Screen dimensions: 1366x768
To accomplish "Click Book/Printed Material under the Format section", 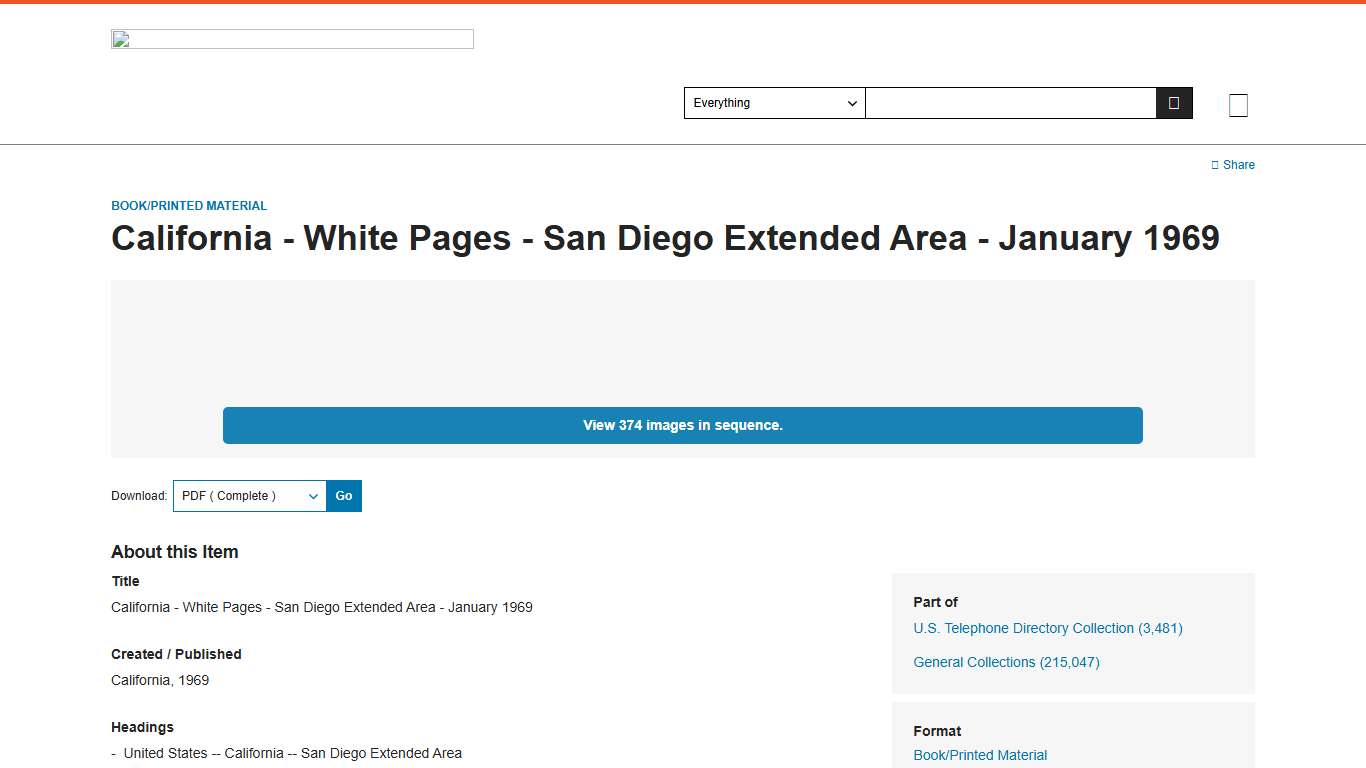I will pyautogui.click(x=980, y=755).
